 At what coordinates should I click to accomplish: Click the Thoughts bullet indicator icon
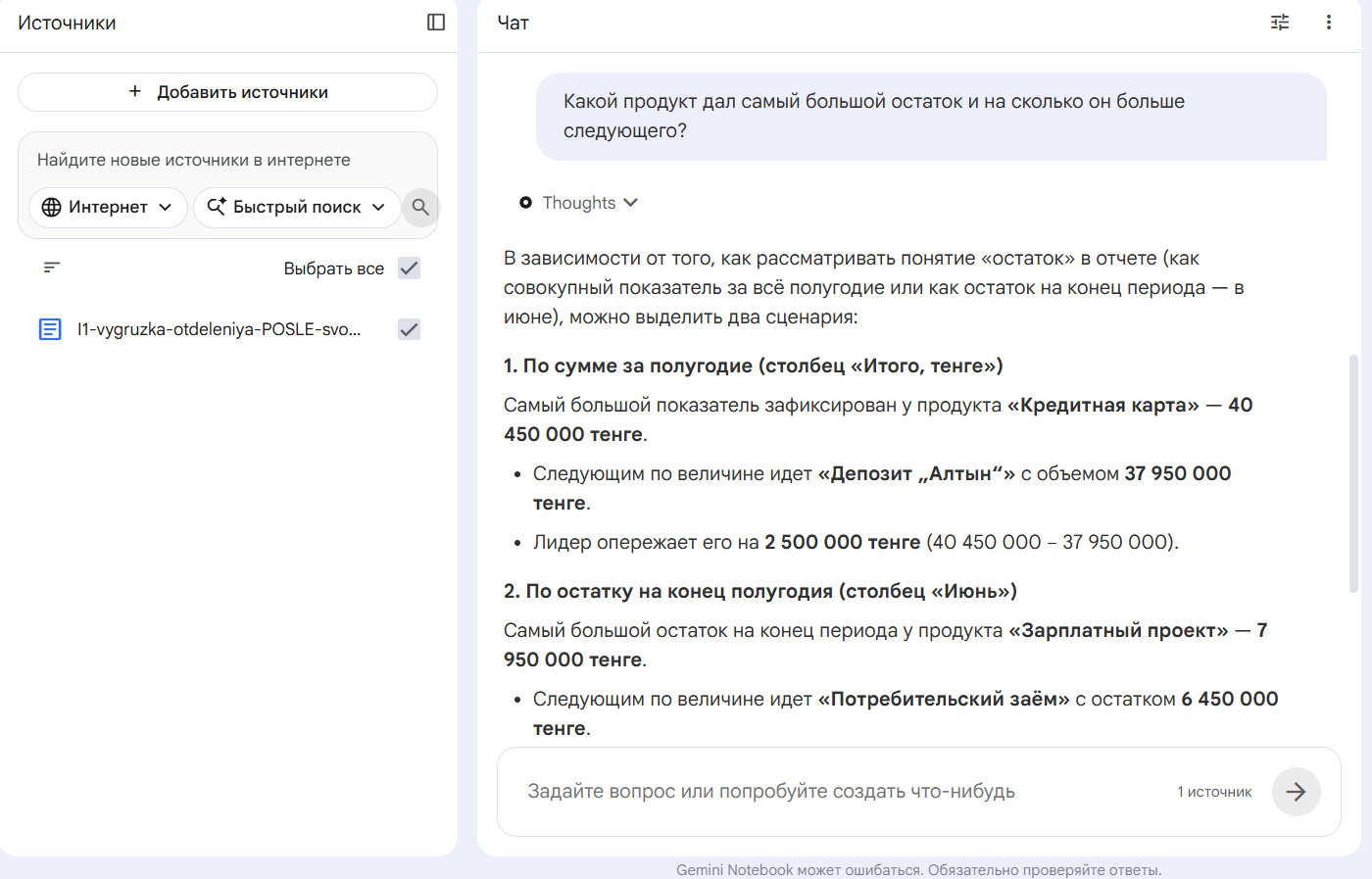coord(525,203)
